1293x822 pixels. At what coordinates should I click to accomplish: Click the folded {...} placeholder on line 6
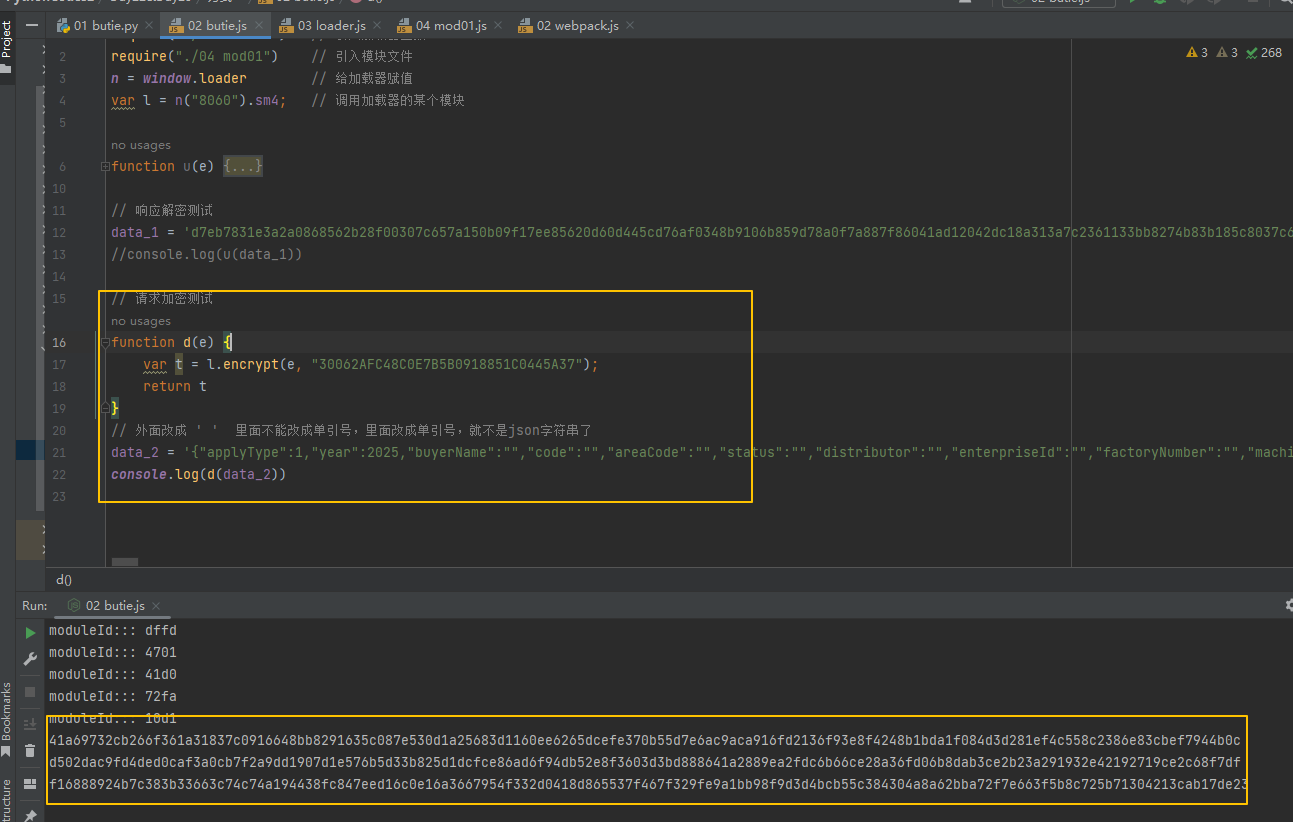pyautogui.click(x=243, y=166)
